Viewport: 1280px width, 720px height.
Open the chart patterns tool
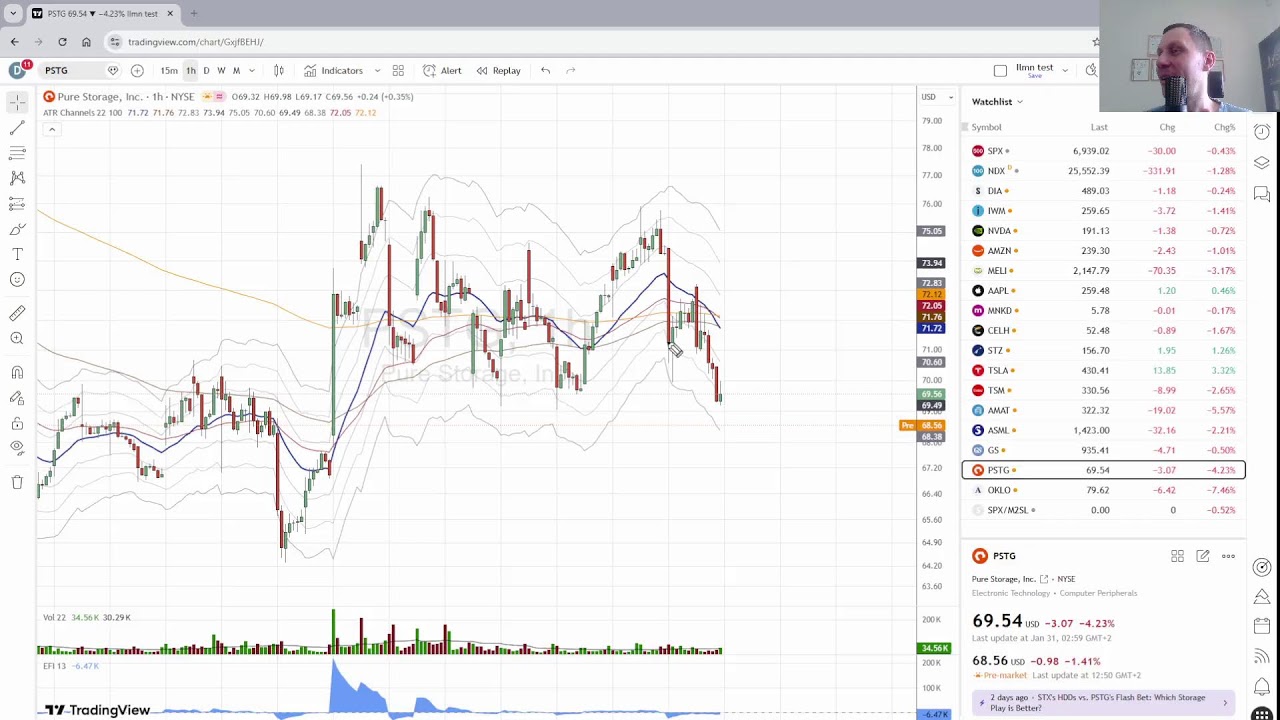[17, 178]
